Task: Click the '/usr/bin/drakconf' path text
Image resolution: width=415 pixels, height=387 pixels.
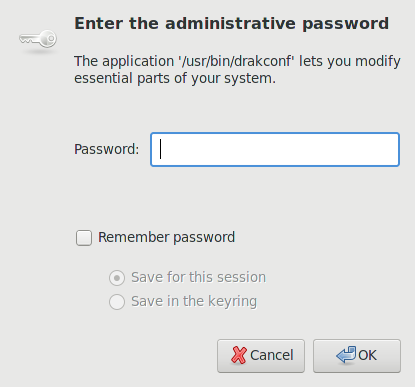Action: (x=236, y=61)
